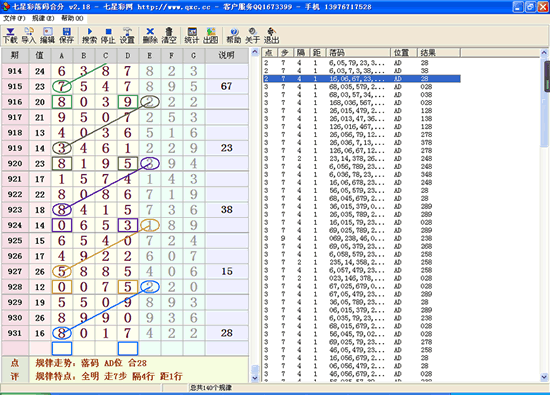The width and height of the screenshot is (550, 395).
Task: Click circled 7 in row 915 column A
Action: pos(62,86)
